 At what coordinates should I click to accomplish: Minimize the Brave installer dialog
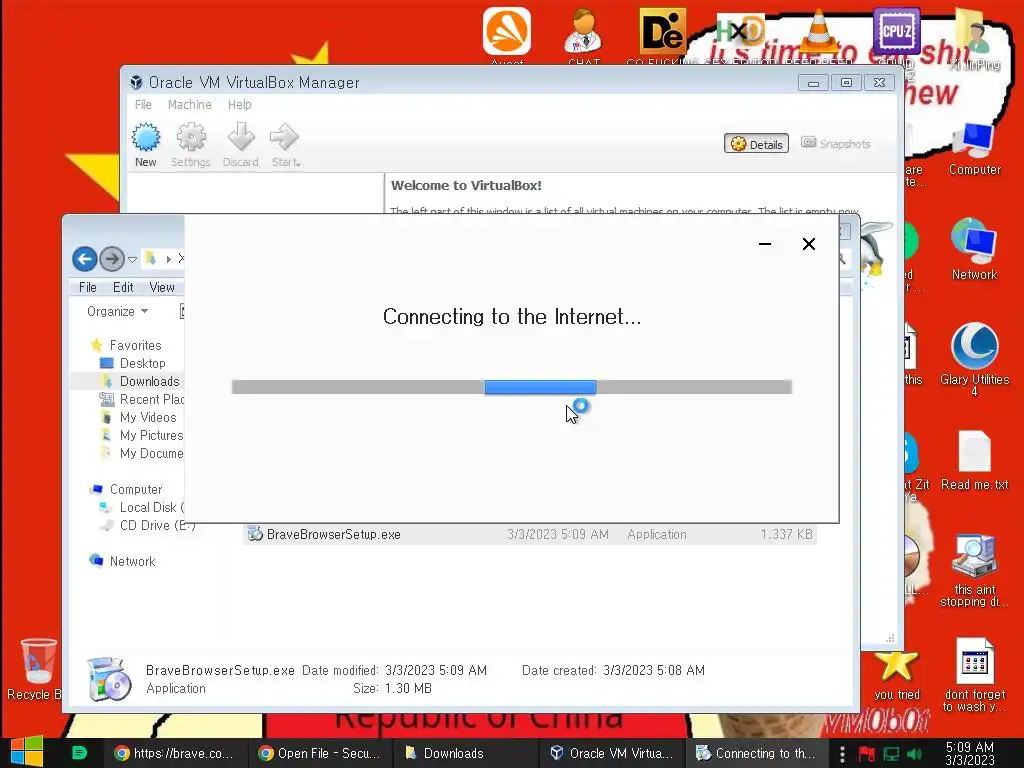765,244
